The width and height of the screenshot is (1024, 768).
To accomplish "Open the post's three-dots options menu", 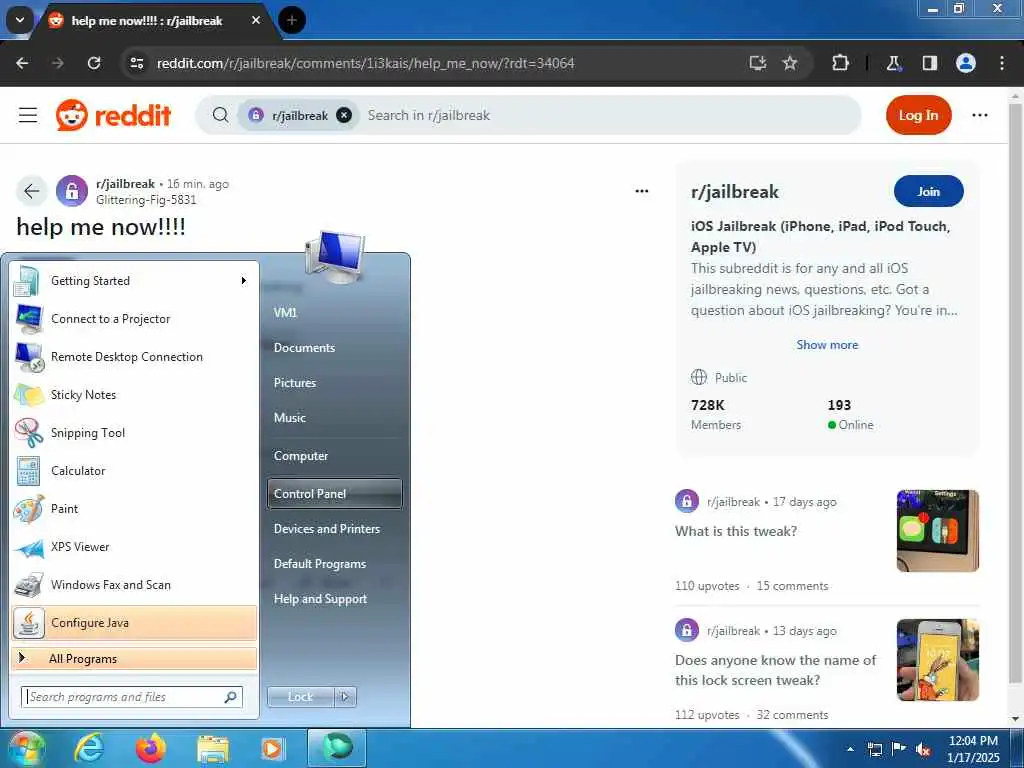I will 642,191.
